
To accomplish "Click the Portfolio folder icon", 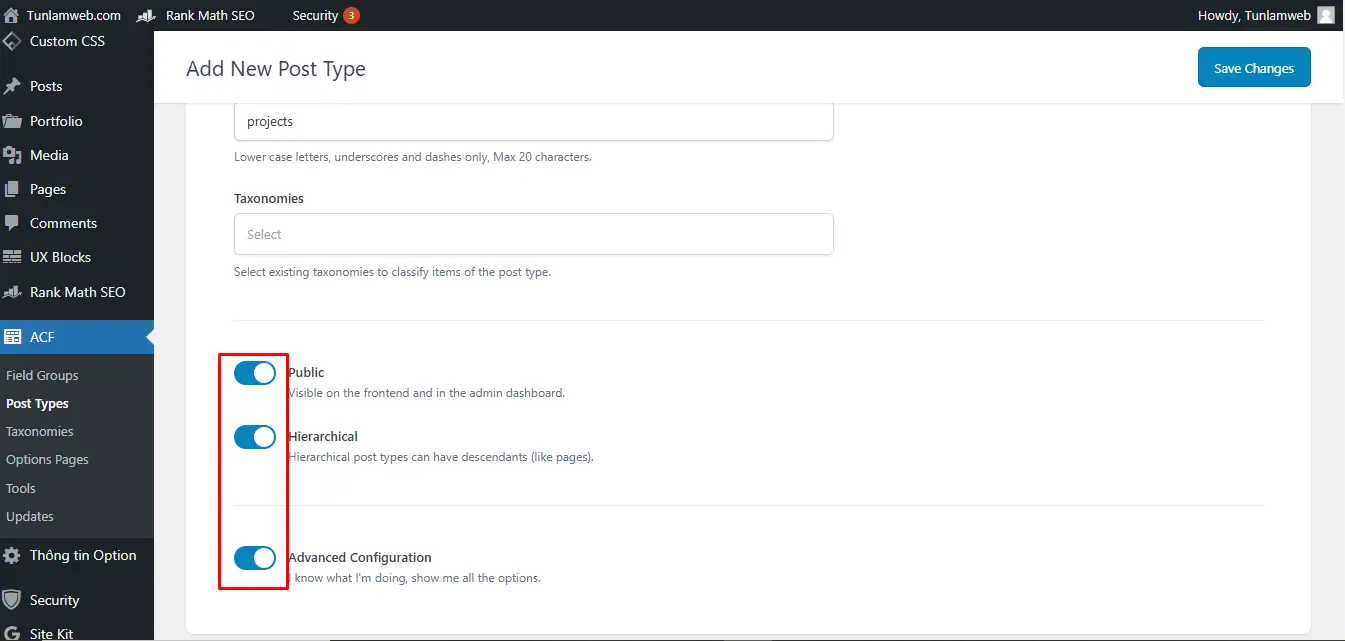I will click(x=12, y=121).
